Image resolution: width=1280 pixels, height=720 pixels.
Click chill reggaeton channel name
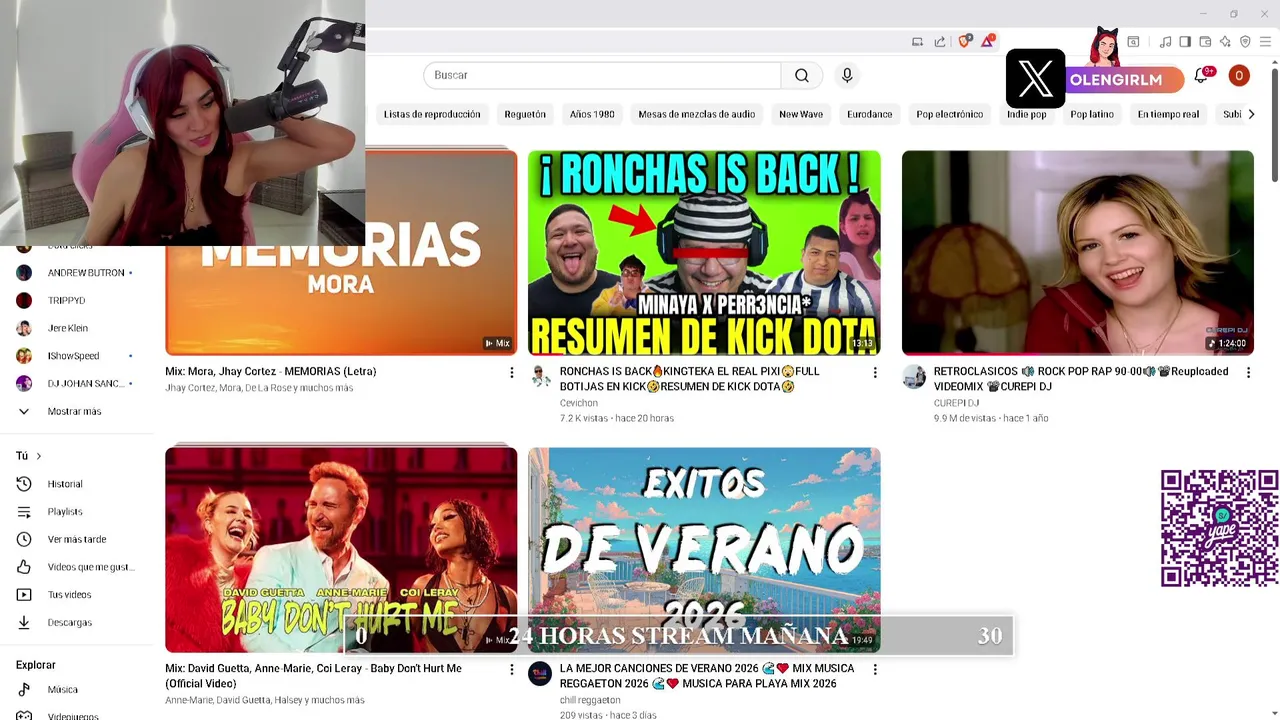tap(590, 700)
